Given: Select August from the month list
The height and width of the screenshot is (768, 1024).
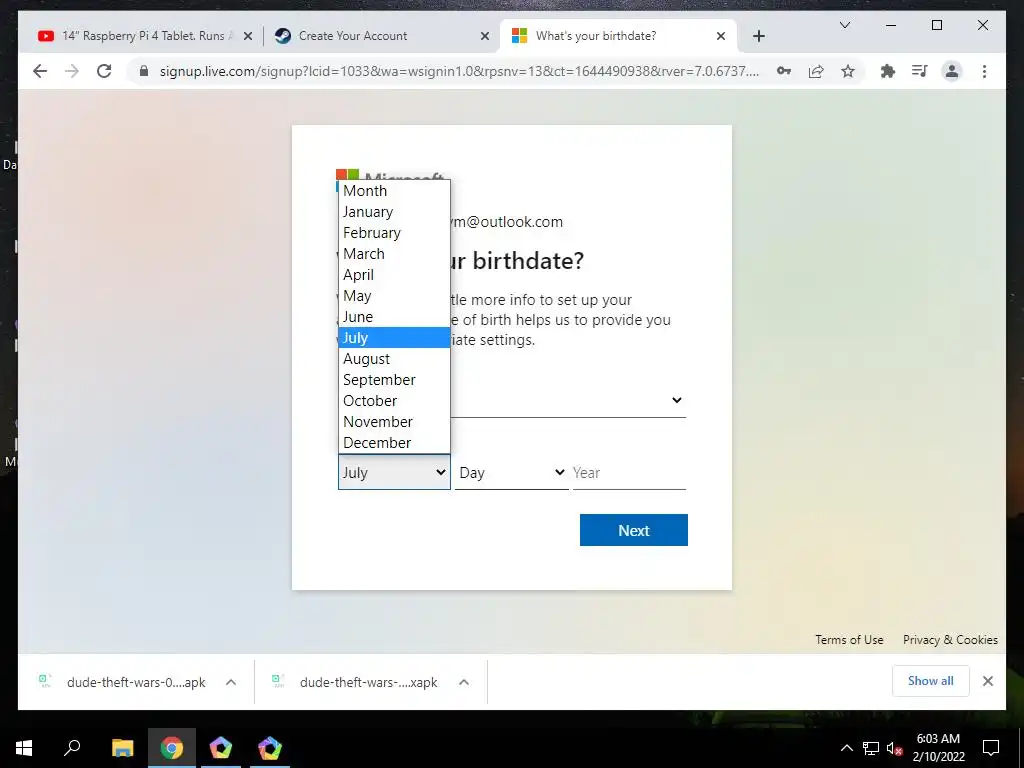Looking at the screenshot, I should click(x=394, y=359).
